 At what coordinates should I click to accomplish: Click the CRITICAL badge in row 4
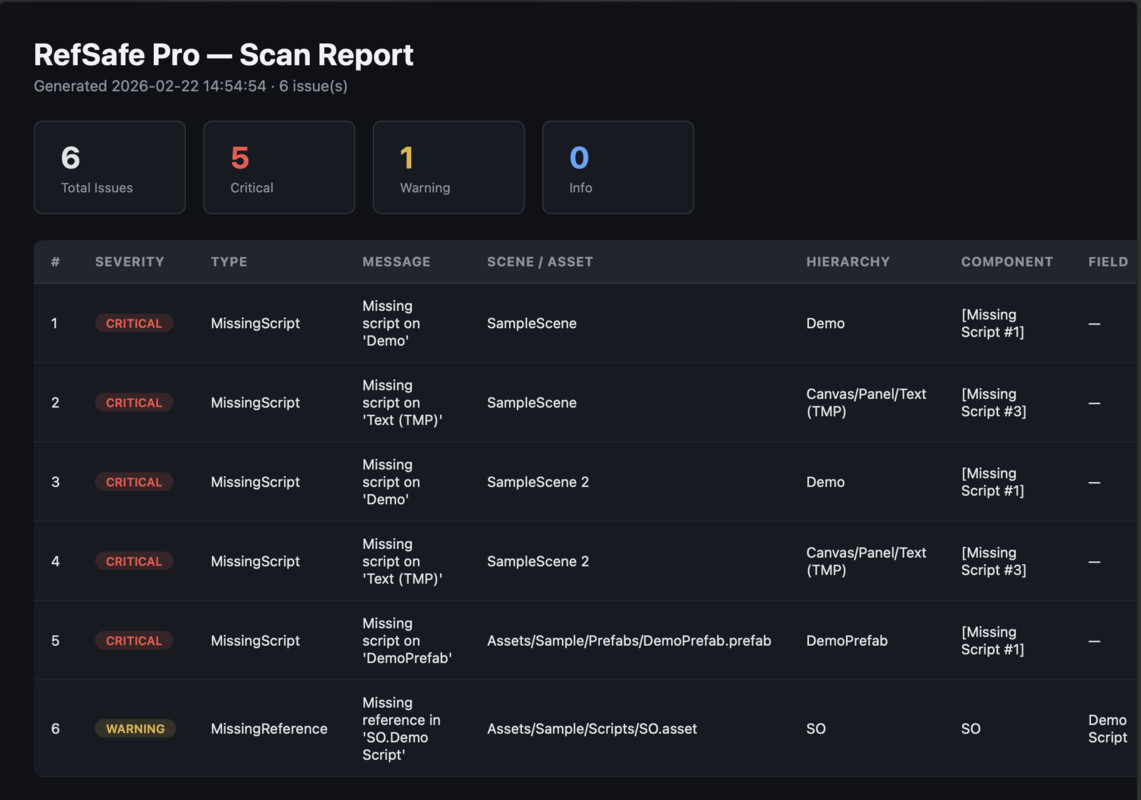tap(134, 561)
